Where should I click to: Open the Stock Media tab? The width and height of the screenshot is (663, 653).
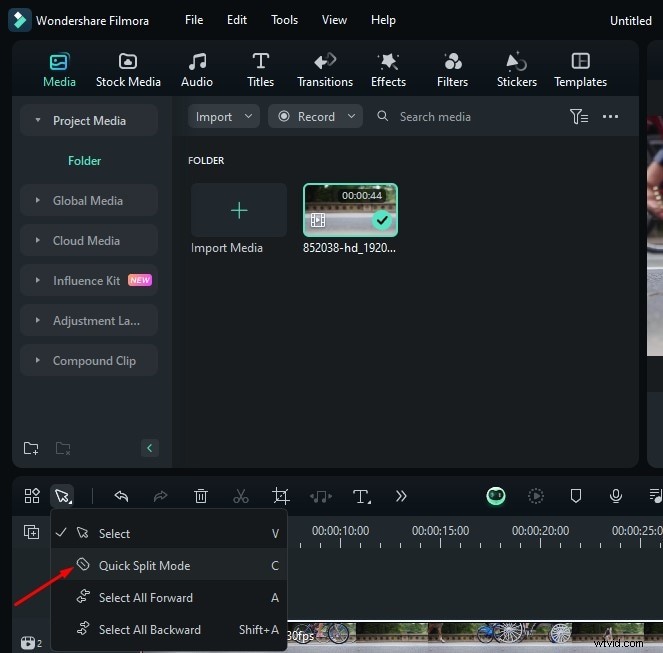pos(128,70)
